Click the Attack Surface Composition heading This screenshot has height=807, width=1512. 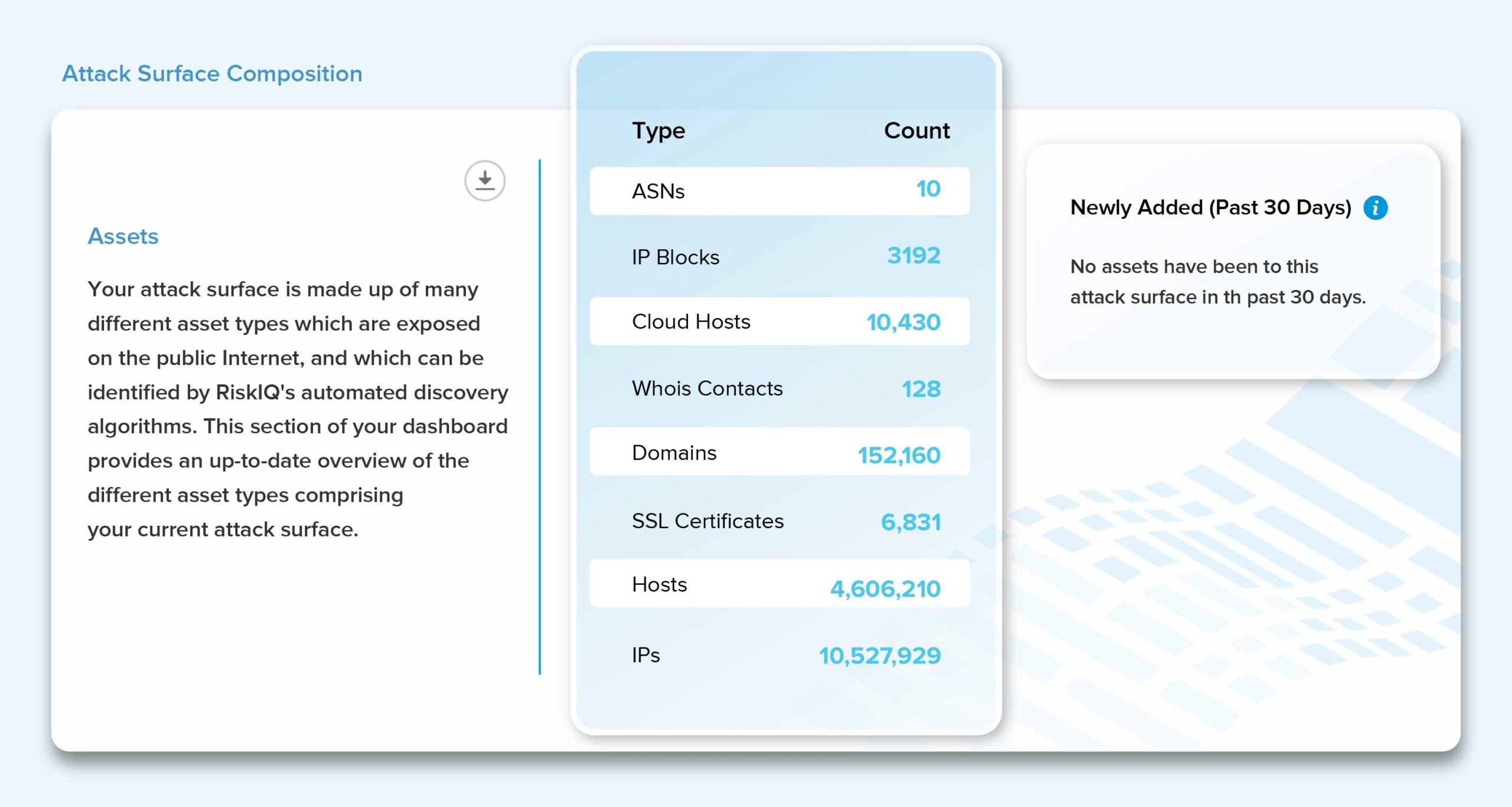point(212,74)
